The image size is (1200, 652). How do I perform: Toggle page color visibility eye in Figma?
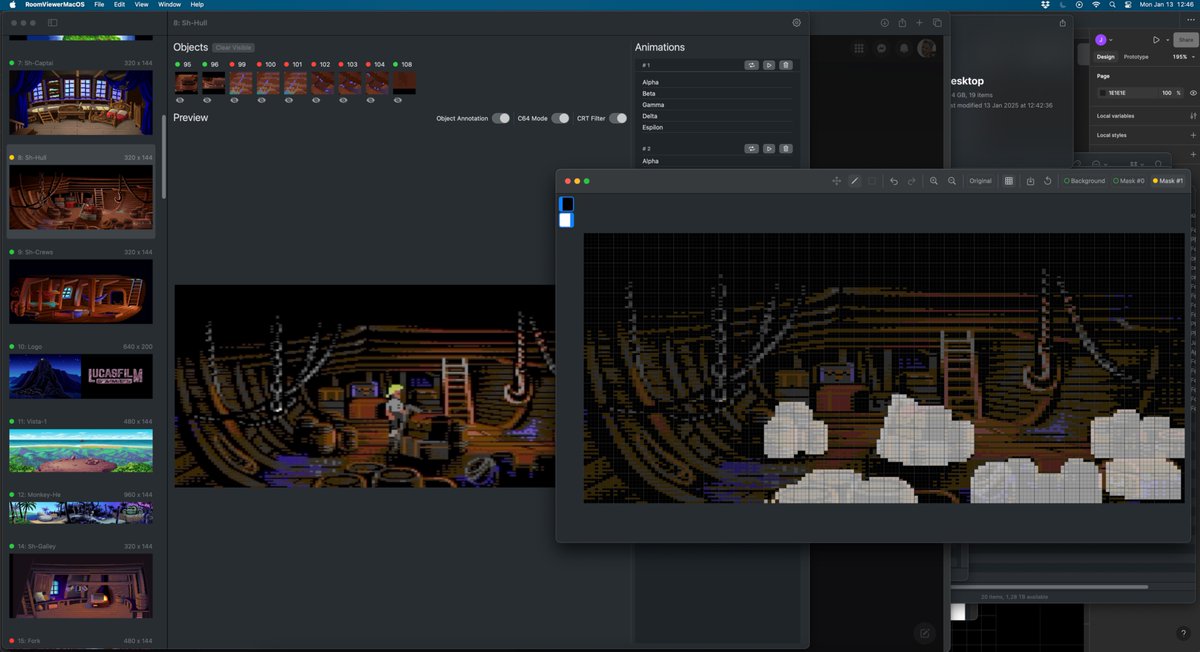pos(1193,93)
